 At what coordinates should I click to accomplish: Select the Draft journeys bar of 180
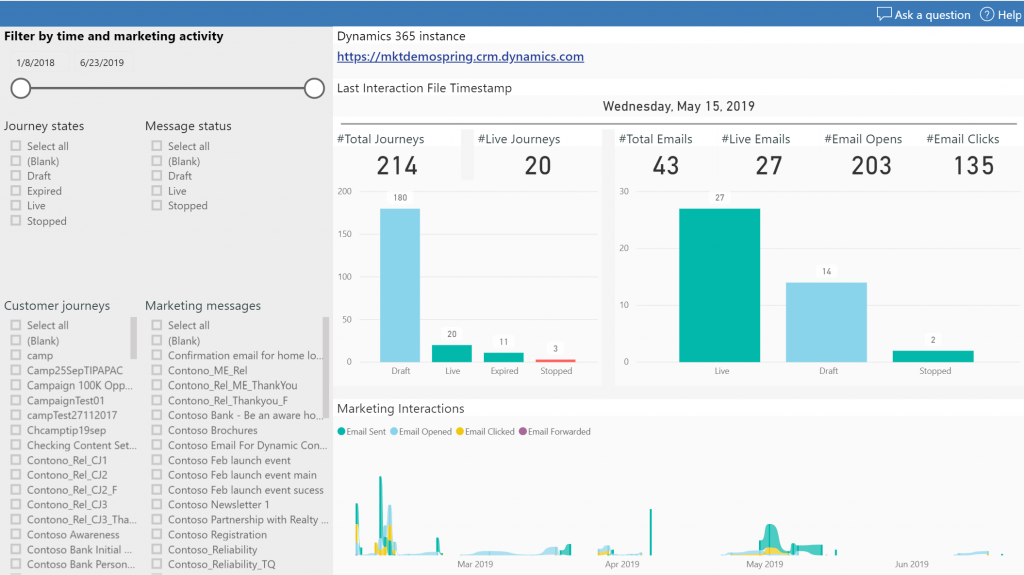click(400, 285)
